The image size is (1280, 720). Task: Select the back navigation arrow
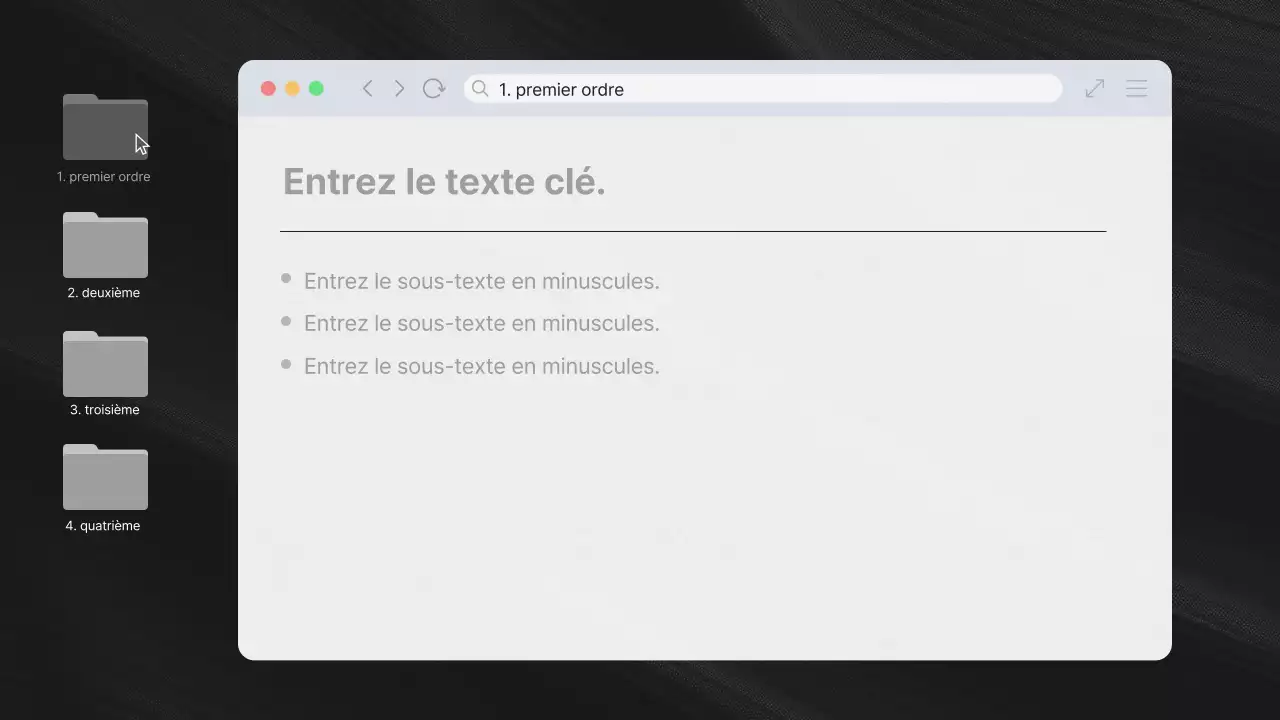[367, 88]
